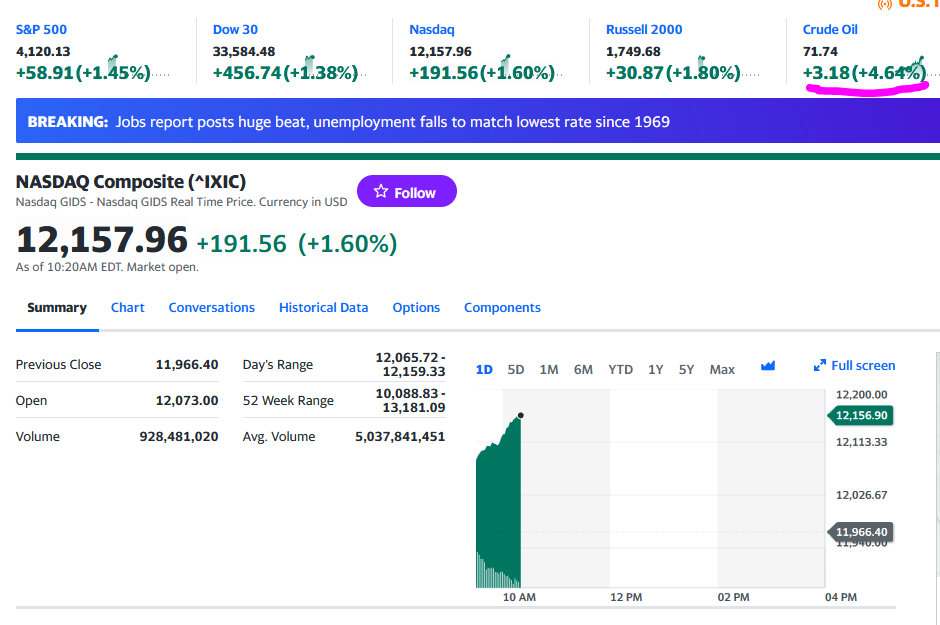Follow the NASDAQ Composite index
Screen dimensions: 940x625
coord(406,191)
